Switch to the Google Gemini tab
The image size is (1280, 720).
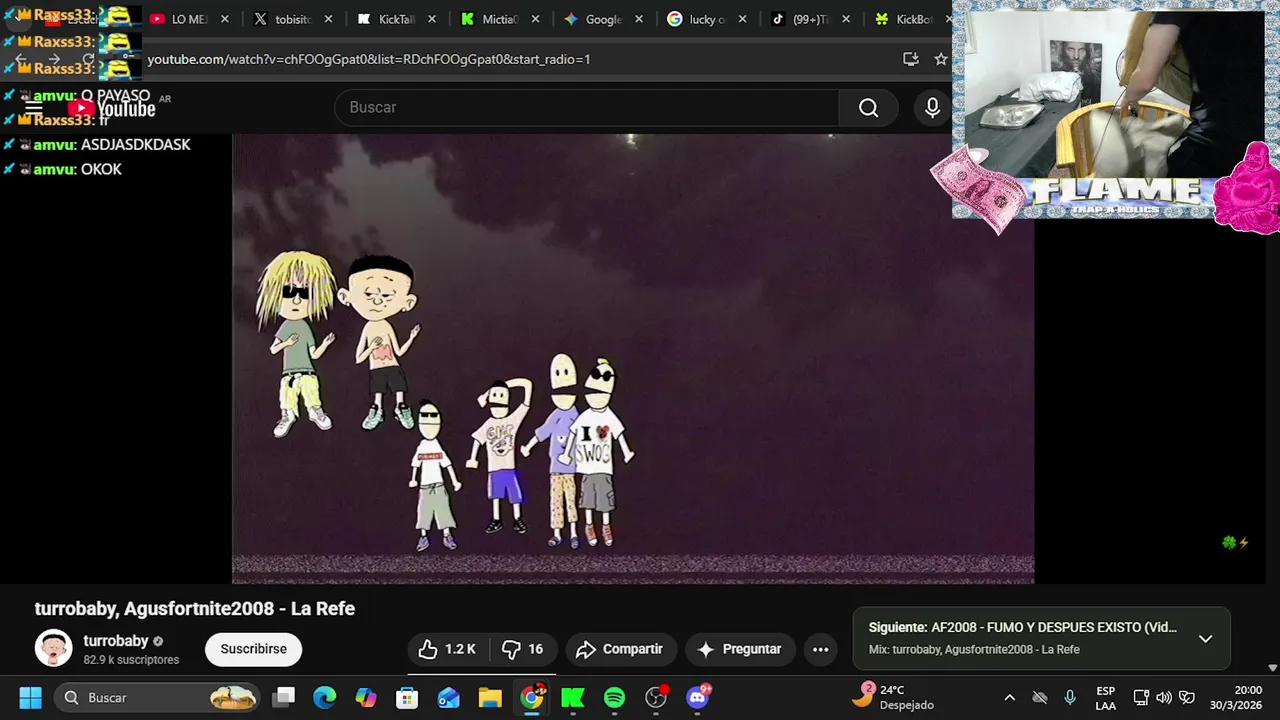[605, 19]
